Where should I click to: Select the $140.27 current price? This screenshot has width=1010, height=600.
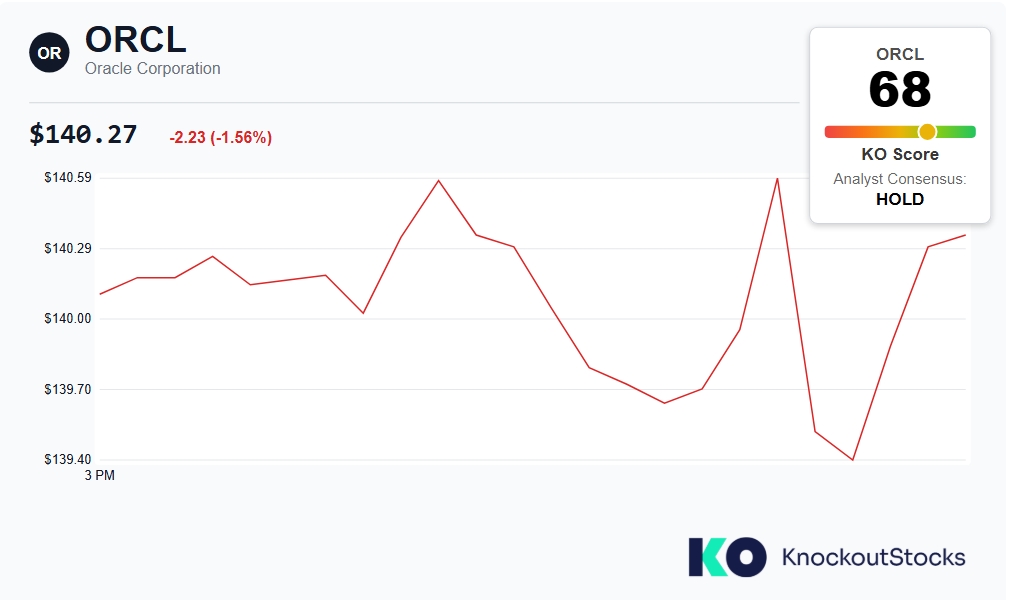[x=83, y=135]
